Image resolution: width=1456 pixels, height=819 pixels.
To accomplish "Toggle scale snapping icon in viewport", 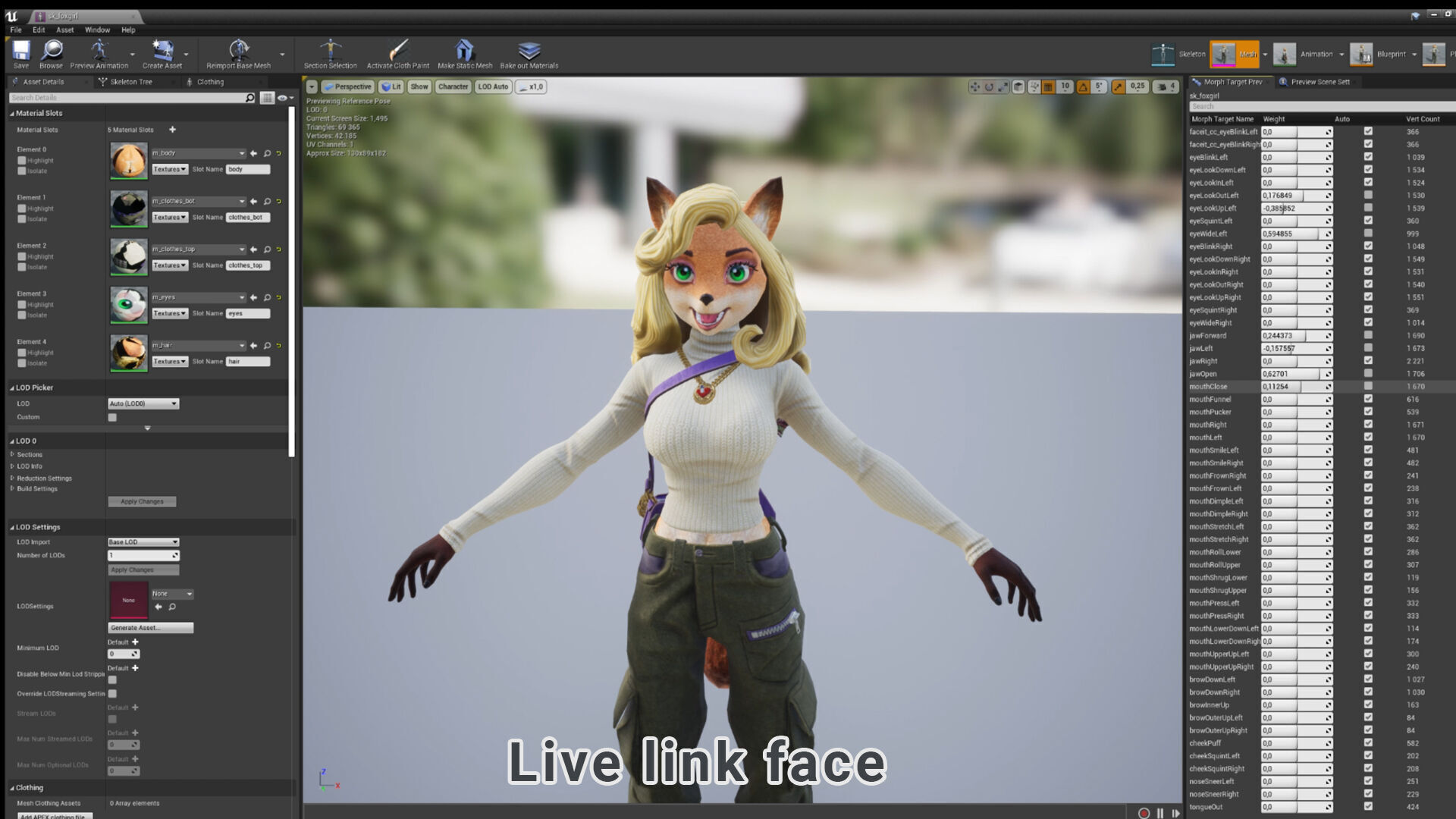I will pos(1118,86).
